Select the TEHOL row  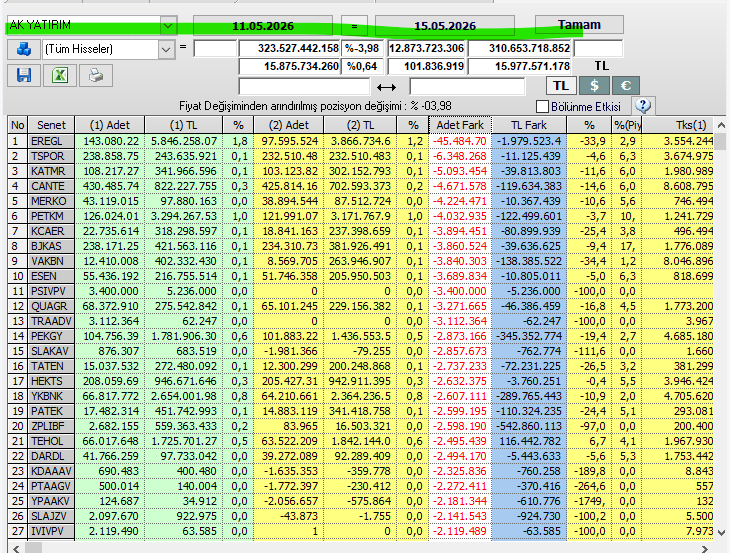(x=360, y=441)
